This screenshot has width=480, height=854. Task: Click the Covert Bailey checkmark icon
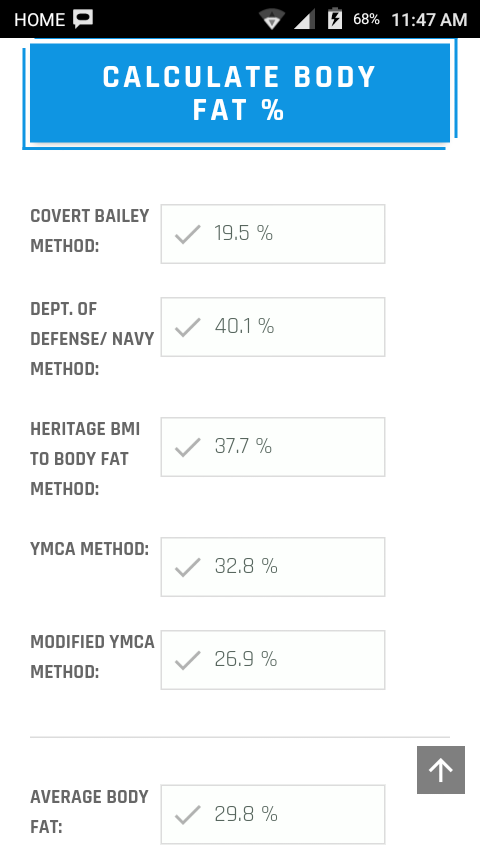[x=188, y=234]
